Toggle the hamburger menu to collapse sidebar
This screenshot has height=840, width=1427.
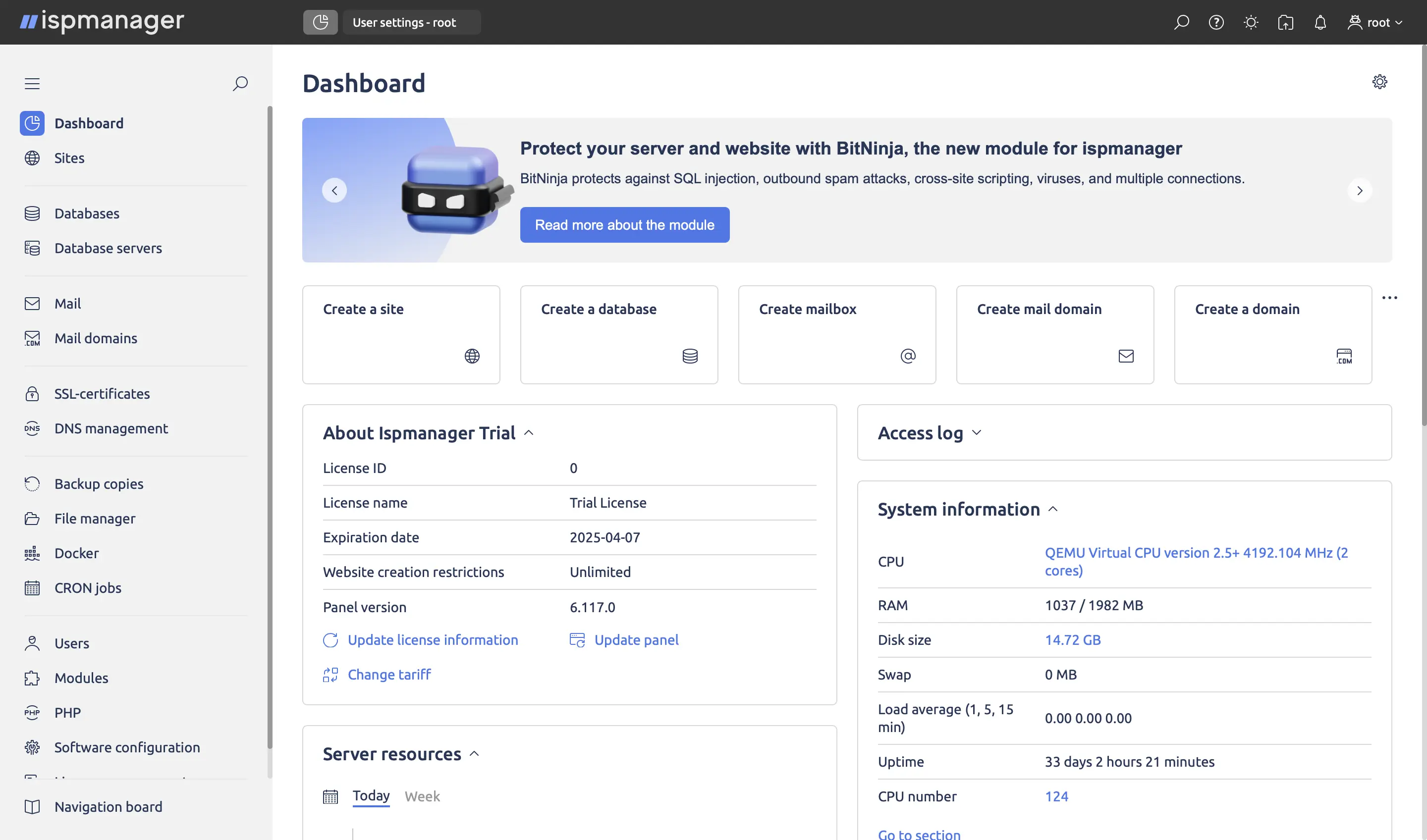pyautogui.click(x=32, y=83)
